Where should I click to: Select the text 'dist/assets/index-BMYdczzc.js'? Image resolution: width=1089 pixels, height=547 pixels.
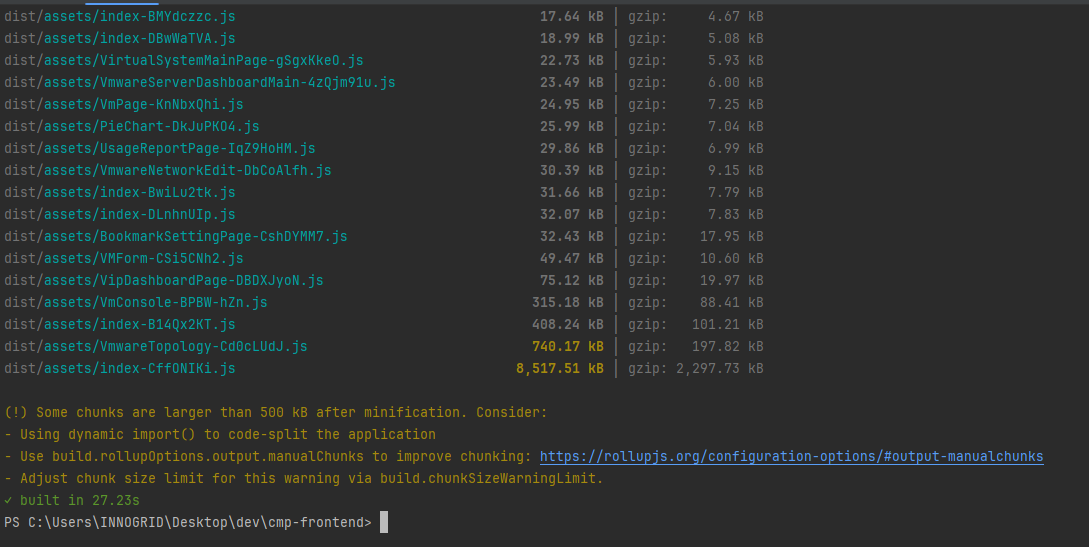[x=119, y=16]
